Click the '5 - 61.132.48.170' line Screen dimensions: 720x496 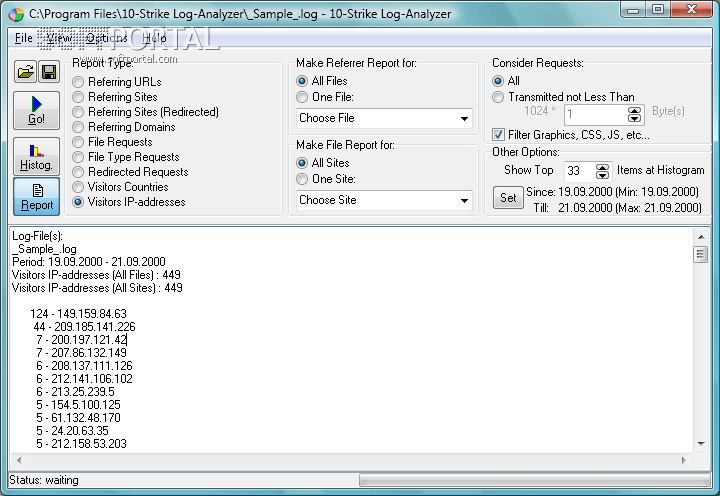79,418
